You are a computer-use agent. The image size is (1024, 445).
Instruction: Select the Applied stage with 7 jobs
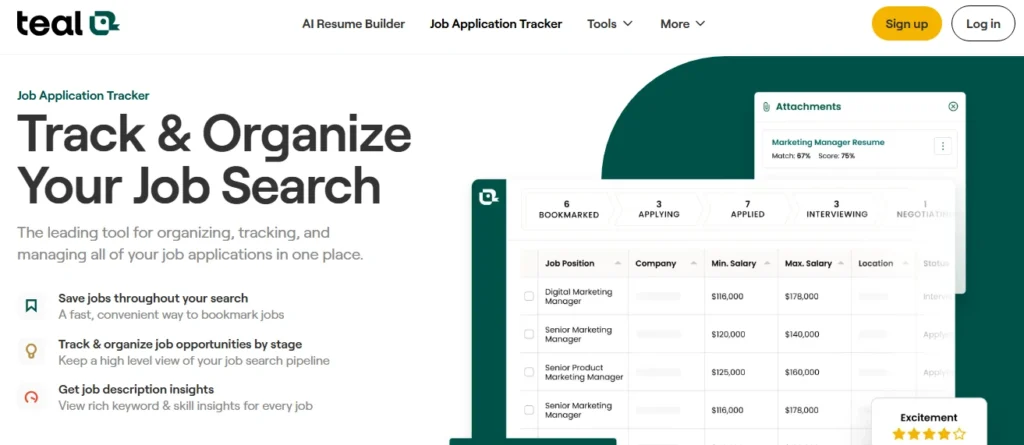pos(747,209)
